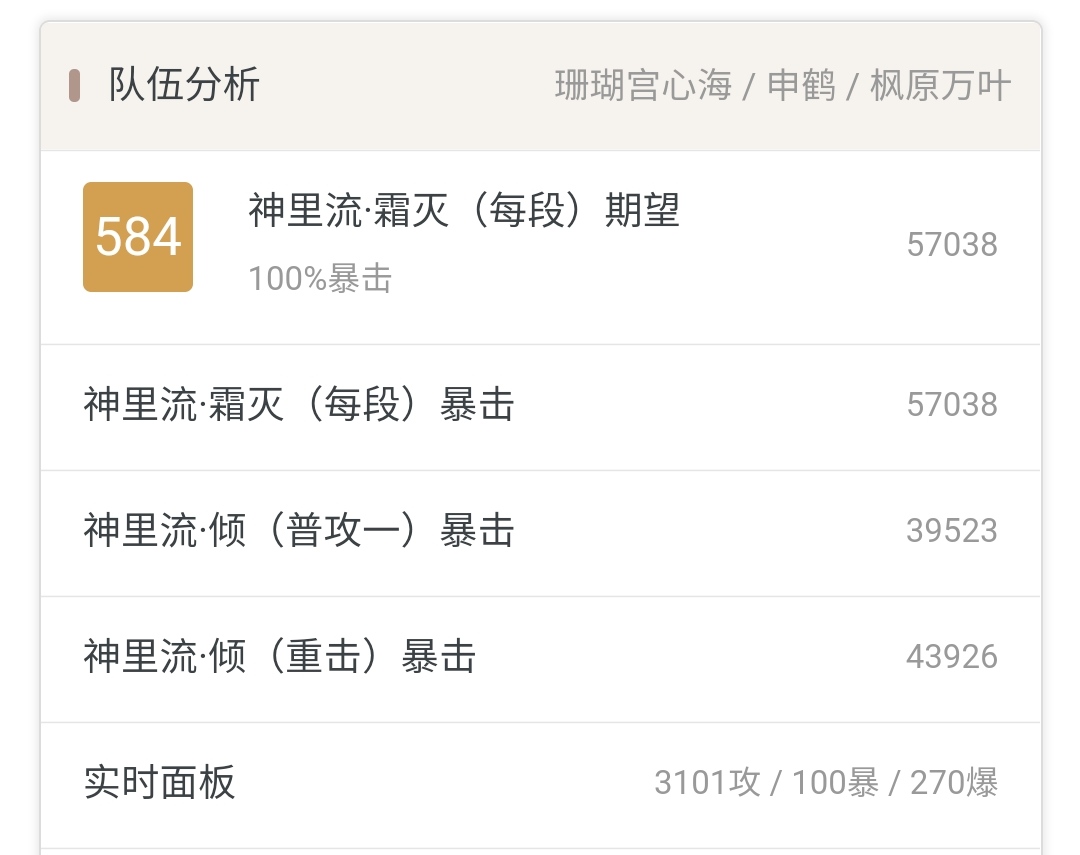Select the 队伍分析 section title
This screenshot has height=855, width=1080.
[184, 85]
